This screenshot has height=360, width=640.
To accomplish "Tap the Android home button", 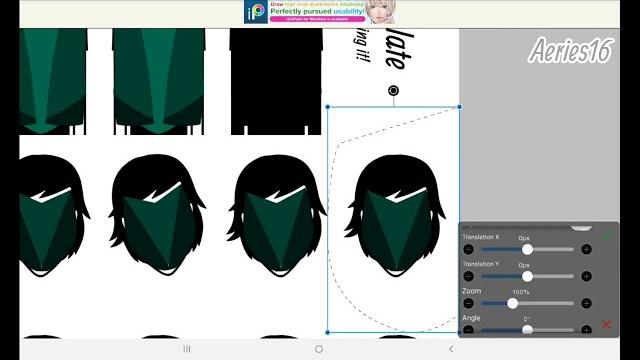I will coord(319,349).
